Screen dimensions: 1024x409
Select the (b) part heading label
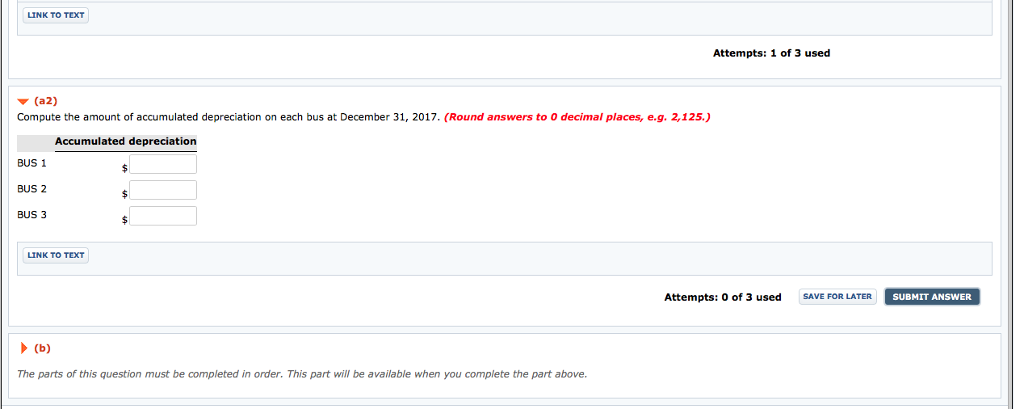coord(42,348)
